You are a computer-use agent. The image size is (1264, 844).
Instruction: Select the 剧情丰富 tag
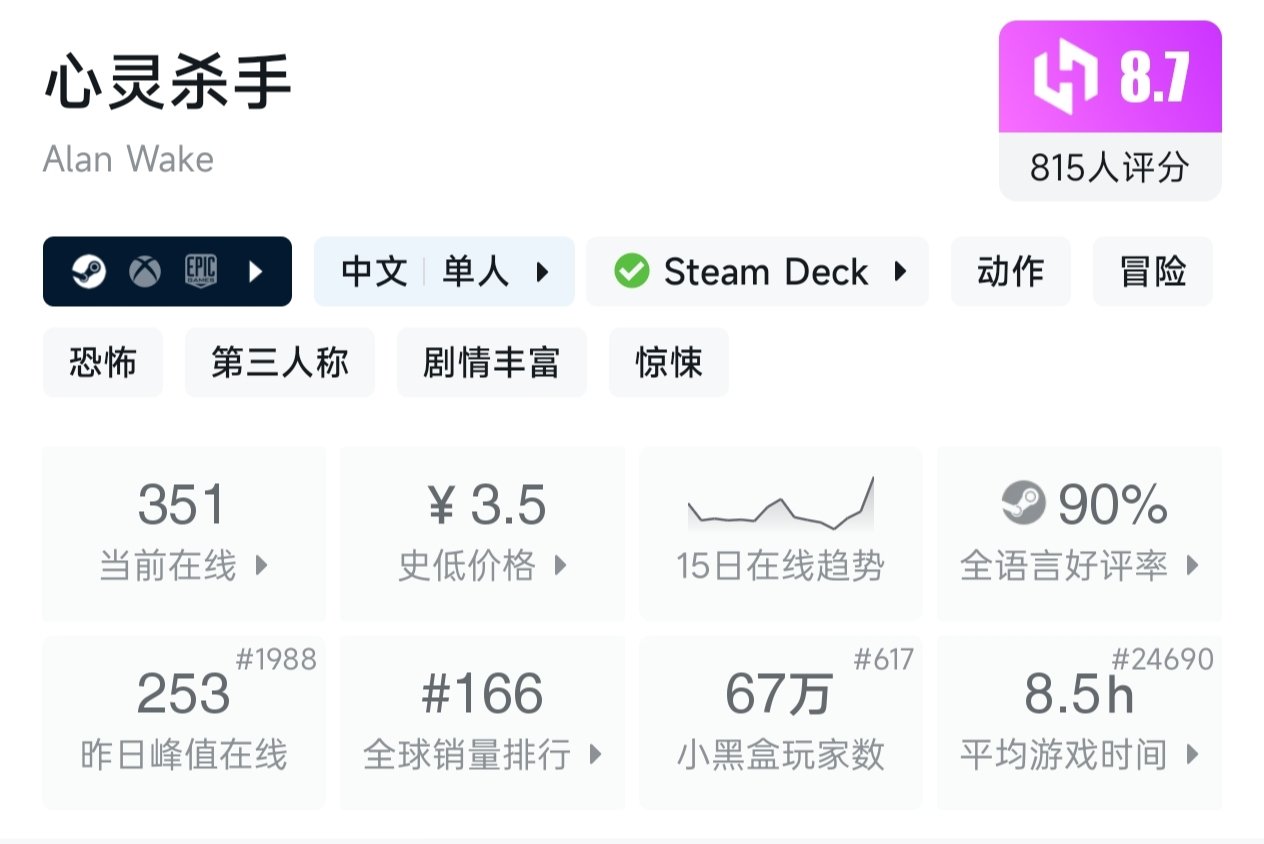(491, 362)
